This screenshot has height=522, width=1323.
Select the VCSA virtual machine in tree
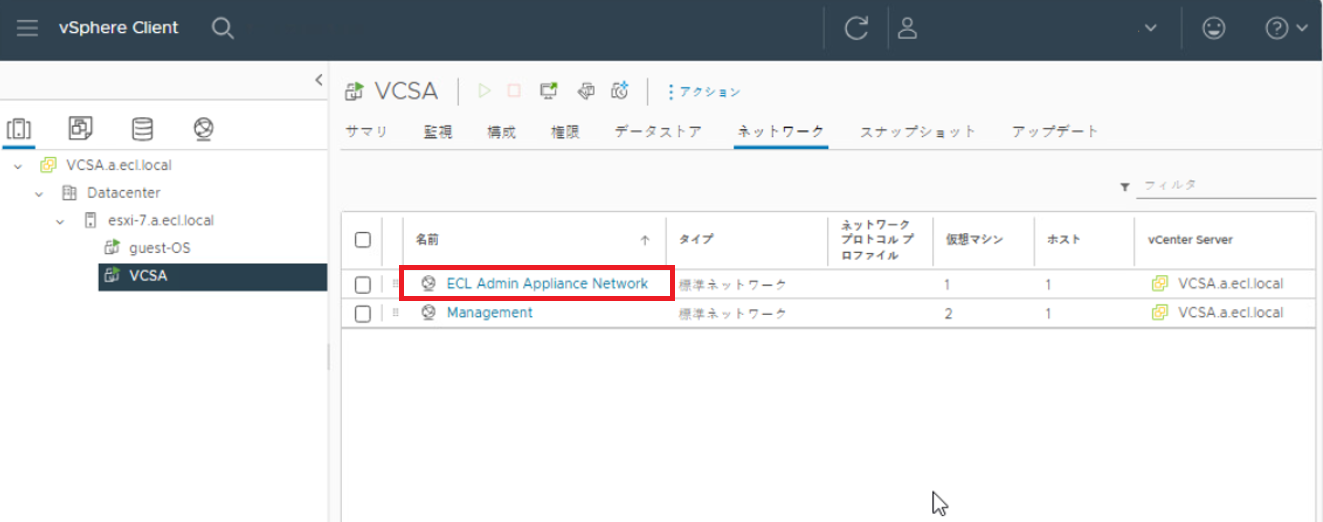pyautogui.click(x=148, y=276)
